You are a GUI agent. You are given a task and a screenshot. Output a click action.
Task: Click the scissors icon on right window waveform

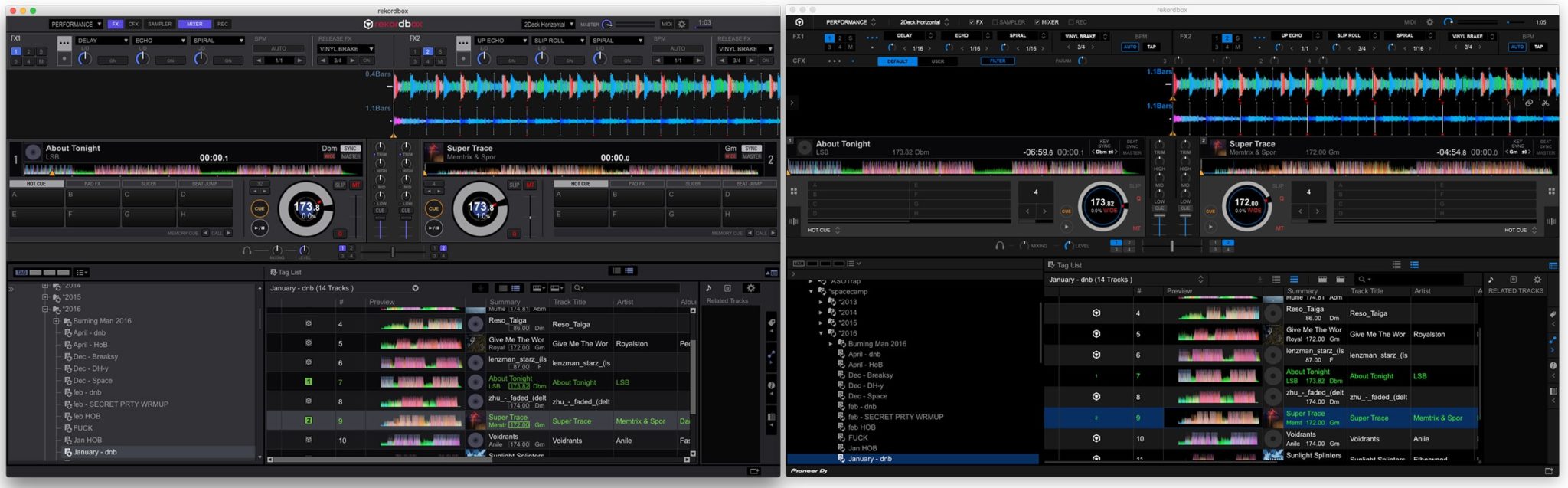point(1545,103)
